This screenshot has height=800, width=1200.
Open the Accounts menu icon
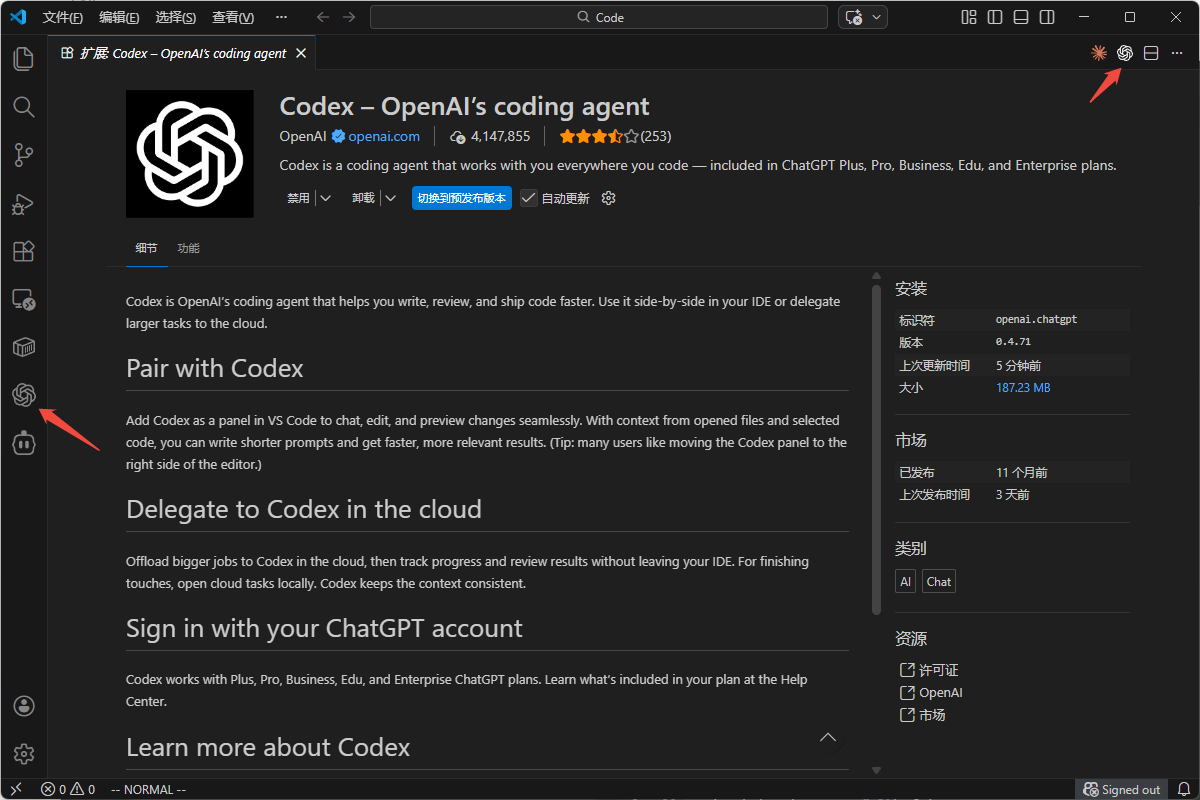24,706
